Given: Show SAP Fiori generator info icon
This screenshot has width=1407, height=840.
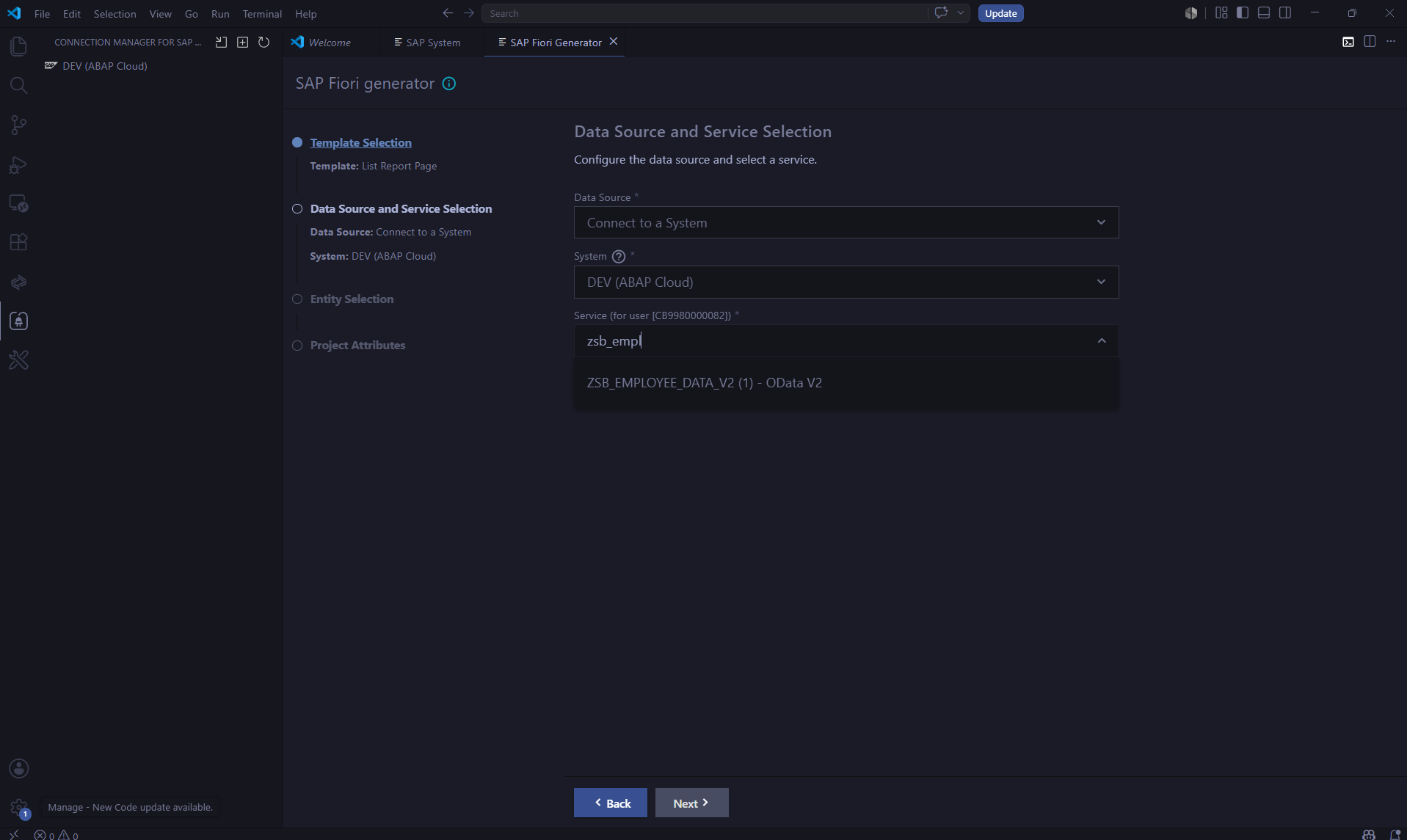Looking at the screenshot, I should pos(449,84).
